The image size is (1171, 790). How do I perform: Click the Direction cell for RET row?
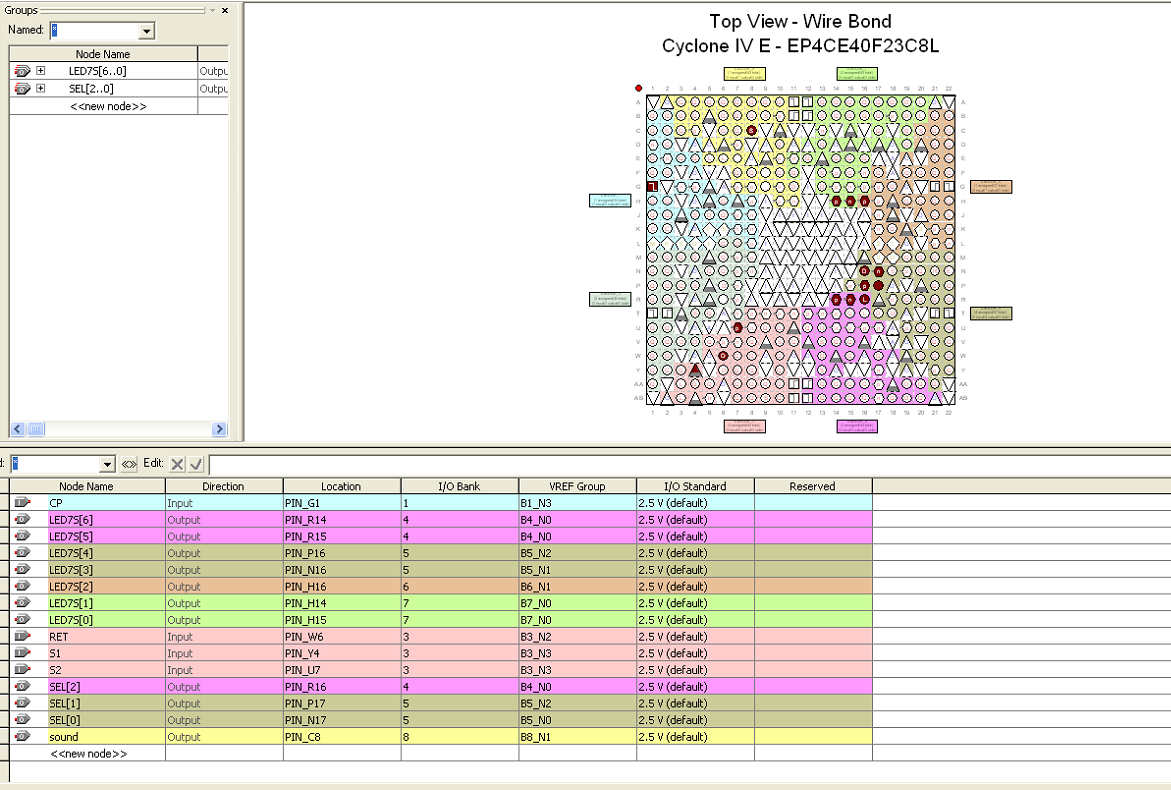click(x=224, y=637)
